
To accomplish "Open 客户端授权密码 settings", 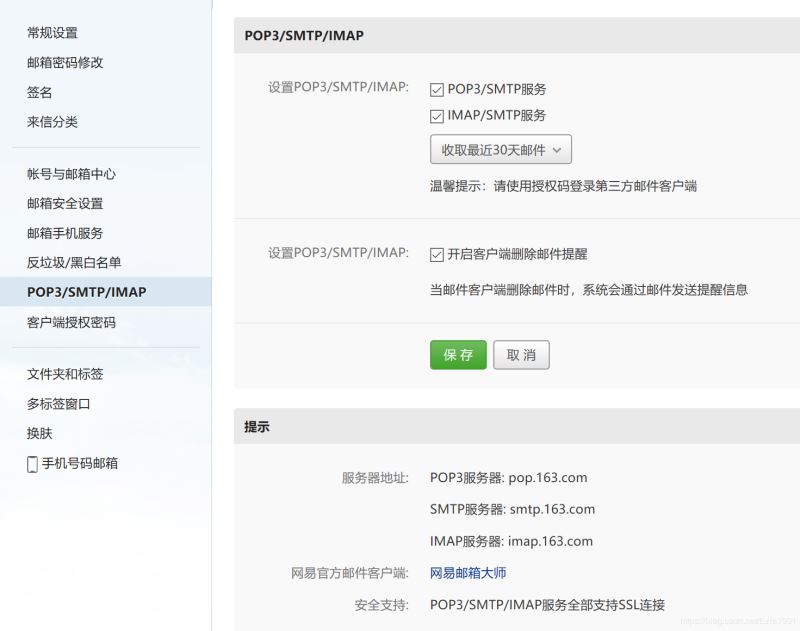I will coord(71,322).
